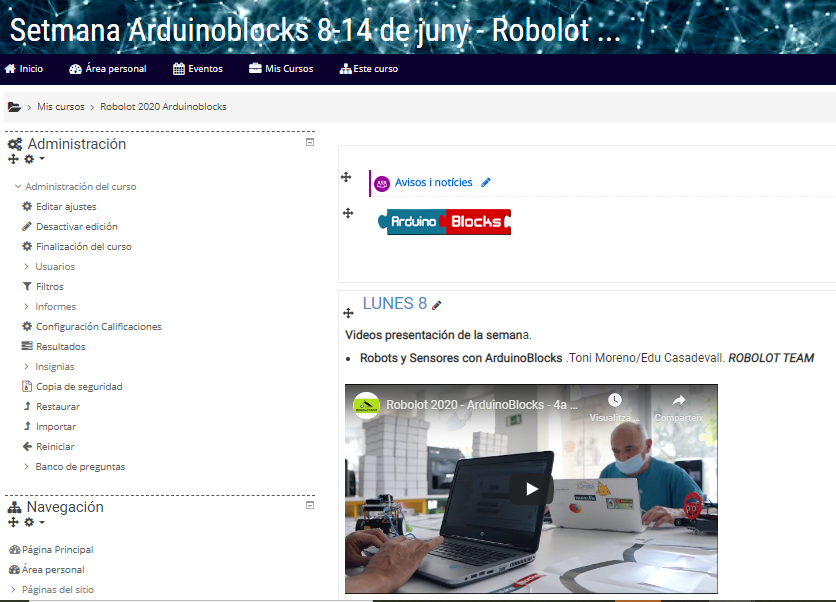Viewport: 836px width, 602px height.
Task: Click the calendar icon beside Eventos
Action: 179,69
